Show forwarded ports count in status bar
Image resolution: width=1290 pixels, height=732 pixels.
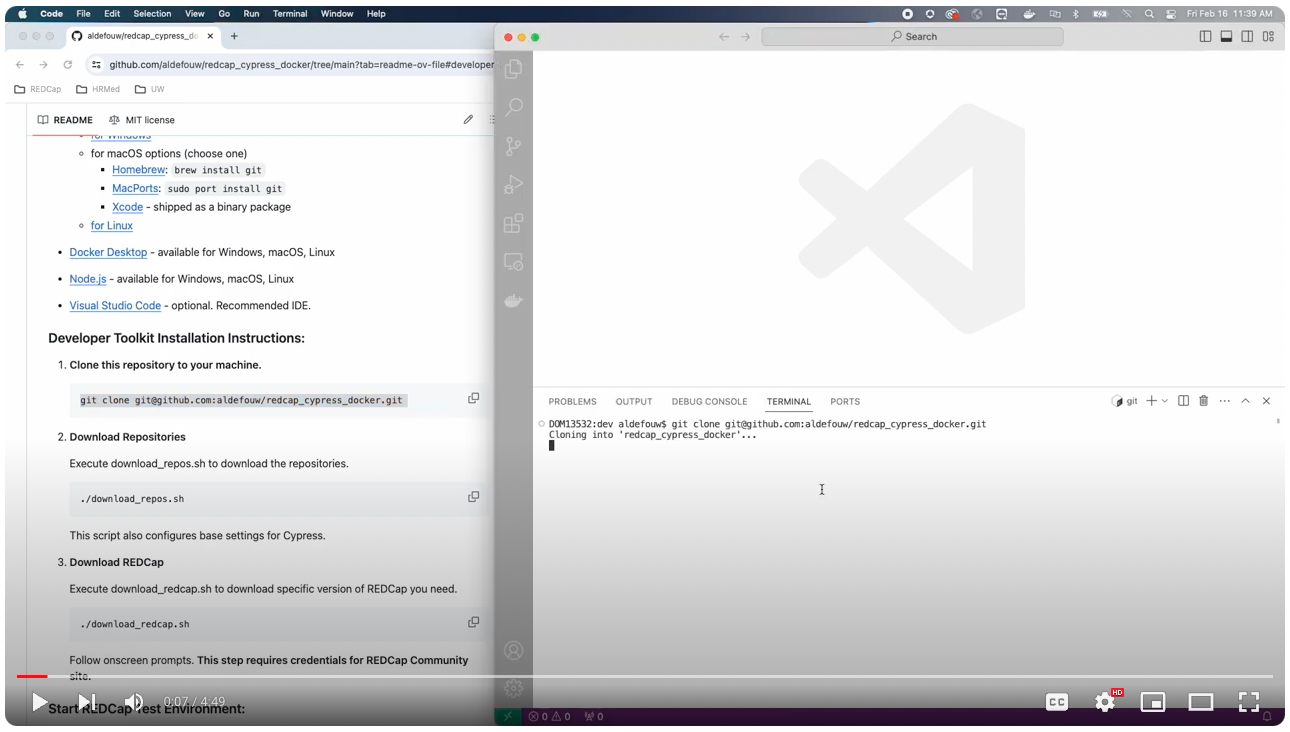tap(593, 716)
